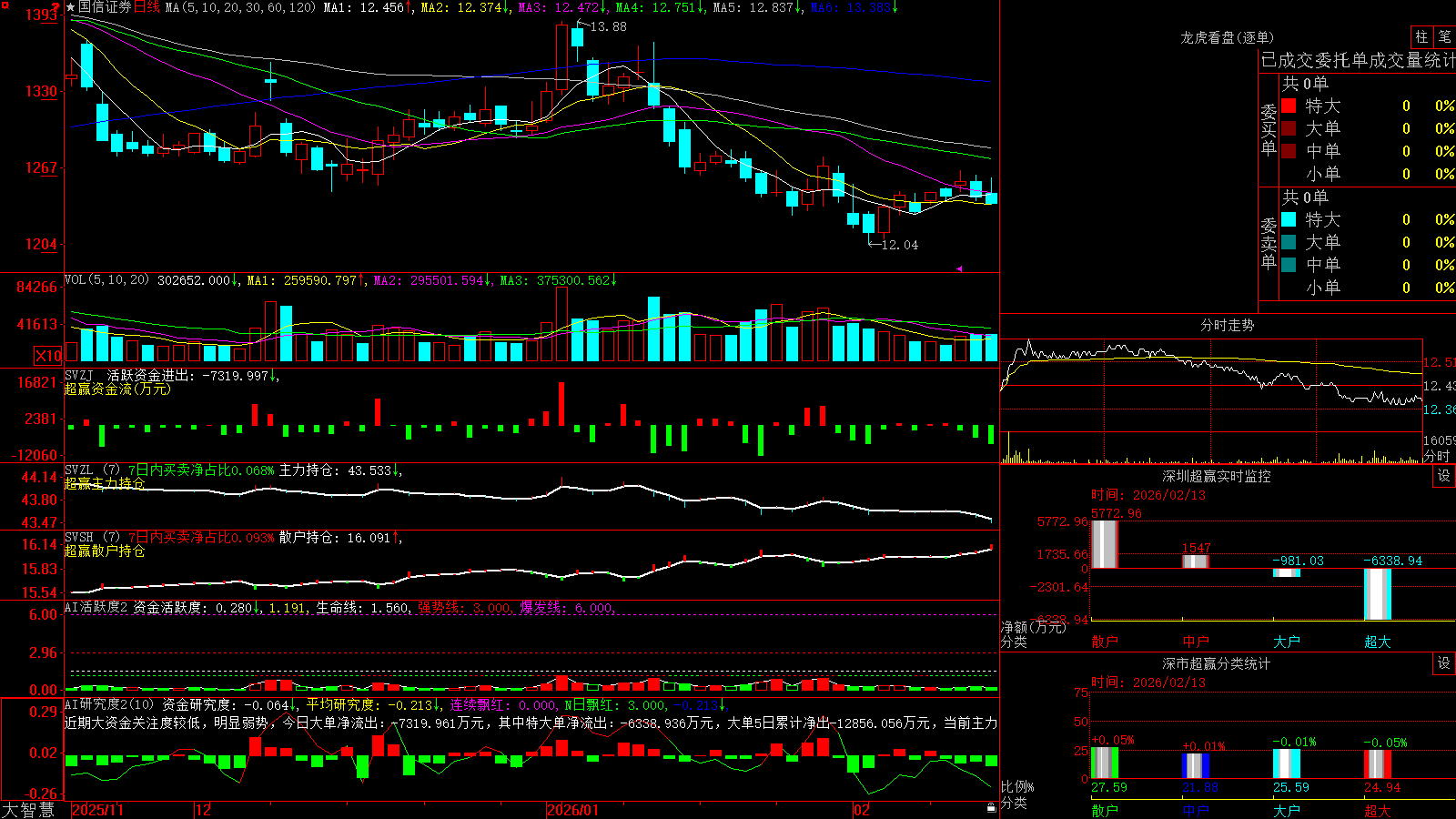This screenshot has width=1456, height=819.
Task: Click the VOL(5,10,20) indicator label
Action: coord(106,280)
